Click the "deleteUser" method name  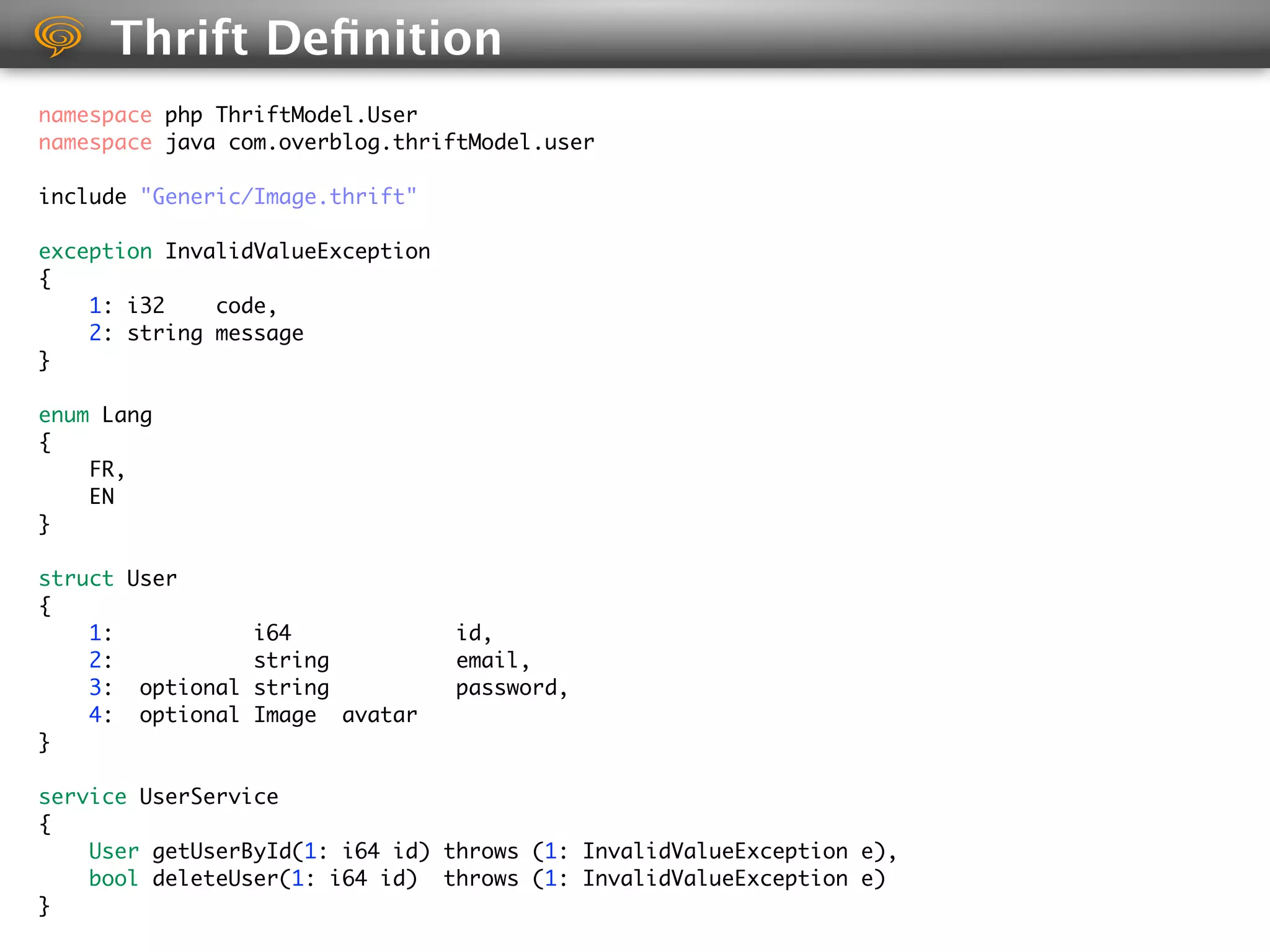215,879
